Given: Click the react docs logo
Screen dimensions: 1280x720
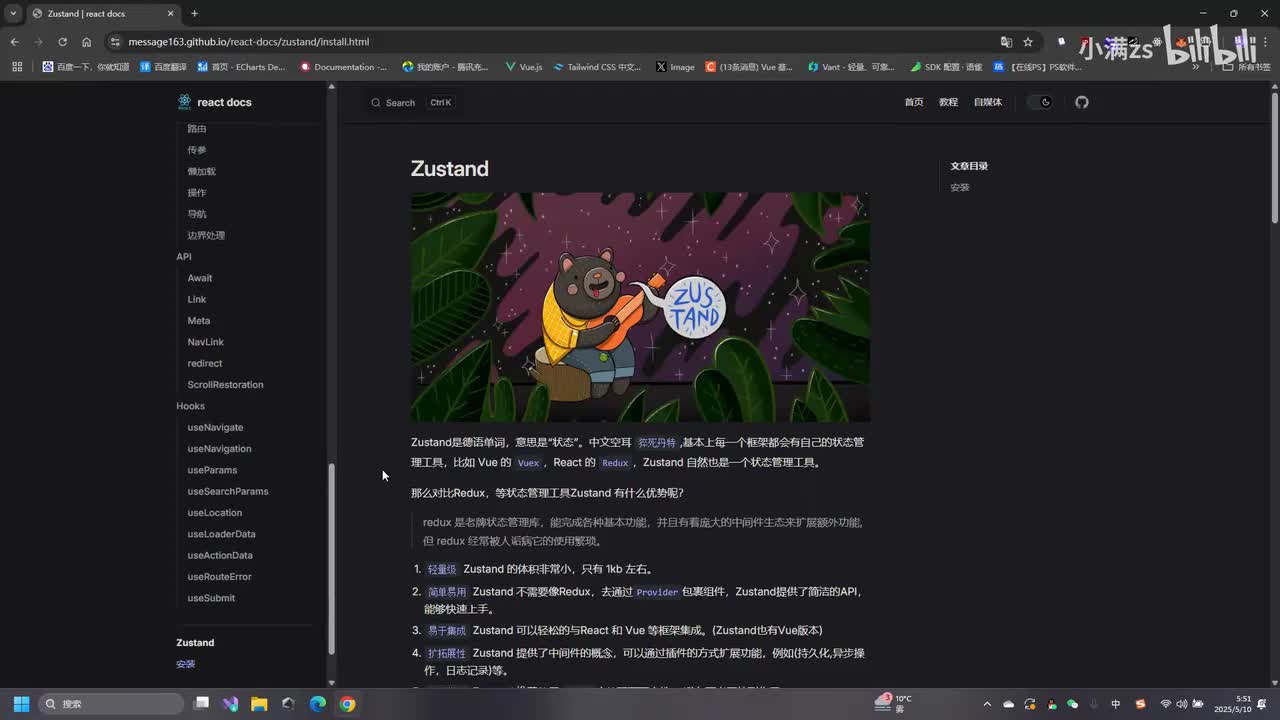Looking at the screenshot, I should [214, 102].
